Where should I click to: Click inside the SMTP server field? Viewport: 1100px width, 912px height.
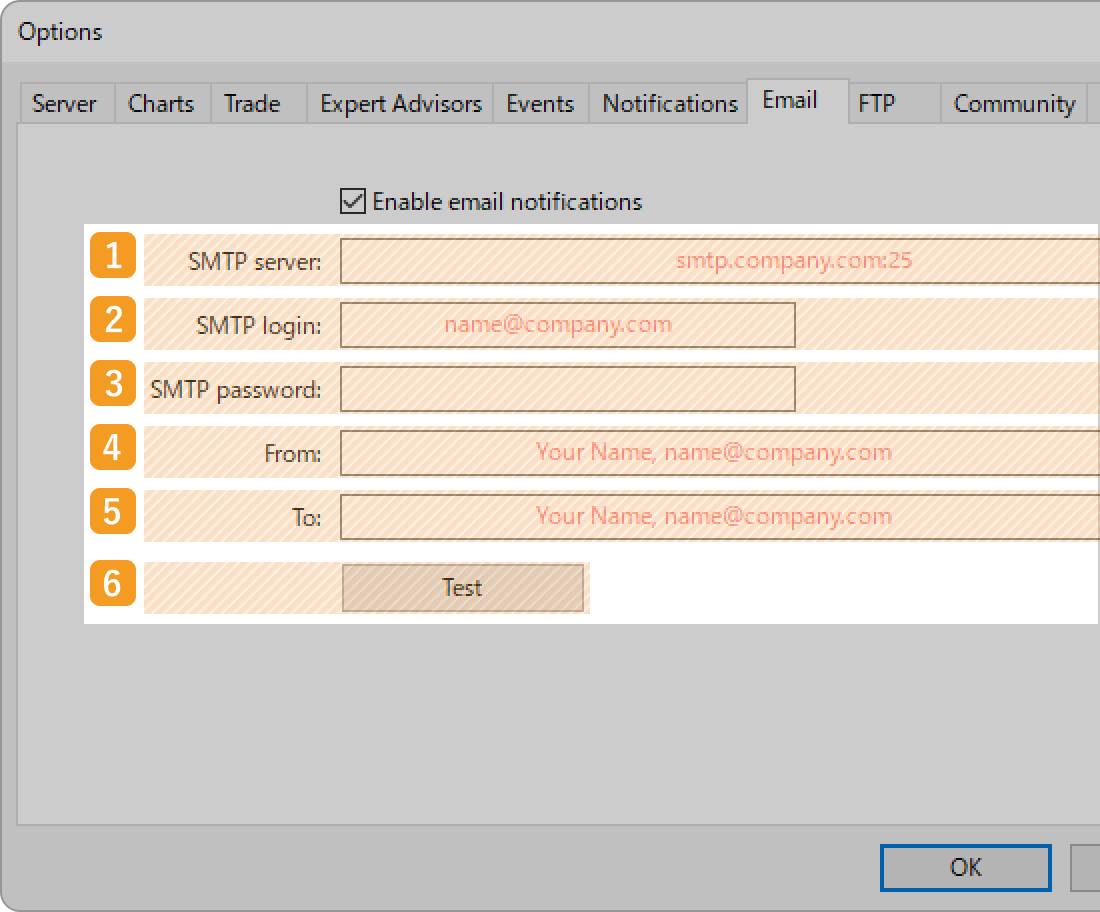tap(700, 261)
